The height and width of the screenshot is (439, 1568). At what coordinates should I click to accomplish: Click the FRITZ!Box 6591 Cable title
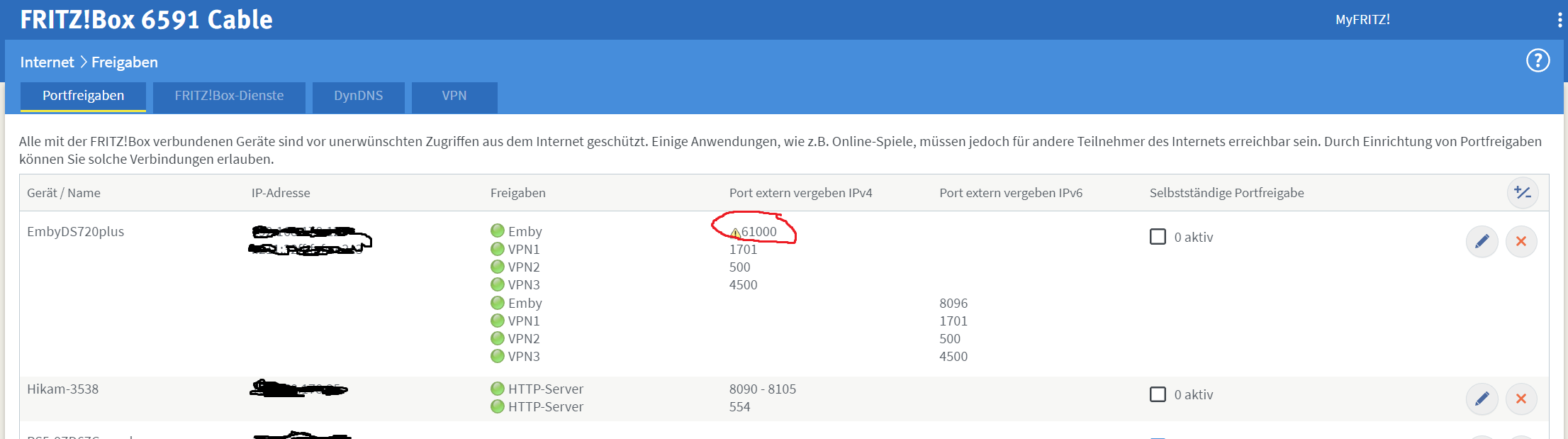click(x=146, y=19)
